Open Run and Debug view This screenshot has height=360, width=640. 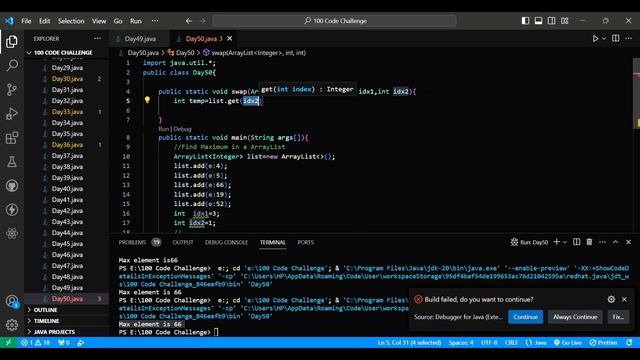(x=12, y=113)
